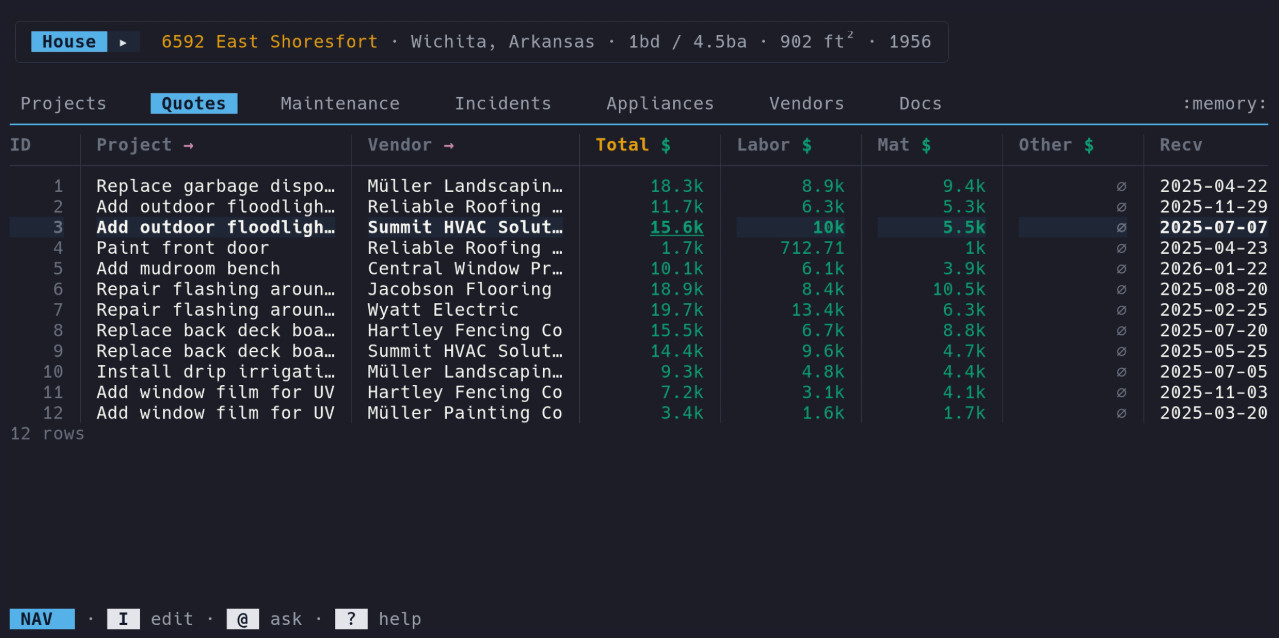Image resolution: width=1279 pixels, height=638 pixels.
Task: Click the Total column dollar sign
Action: [x=666, y=145]
